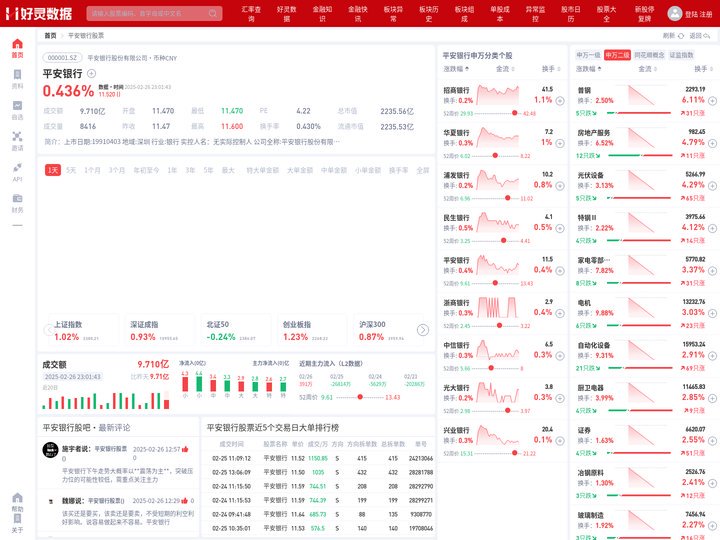Sort bank stocks by 换手

click(x=551, y=69)
